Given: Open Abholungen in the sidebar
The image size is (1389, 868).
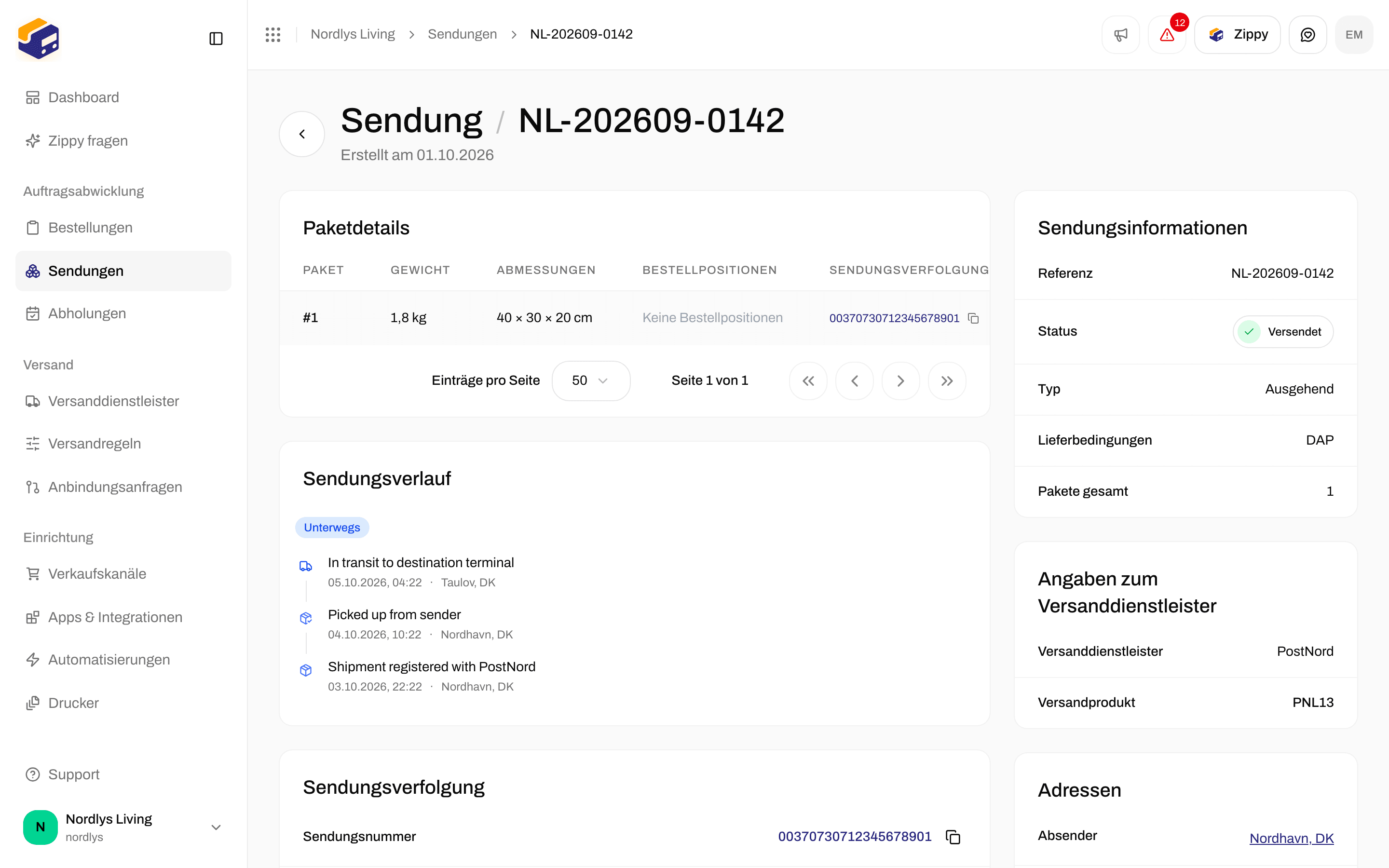Looking at the screenshot, I should point(123,313).
